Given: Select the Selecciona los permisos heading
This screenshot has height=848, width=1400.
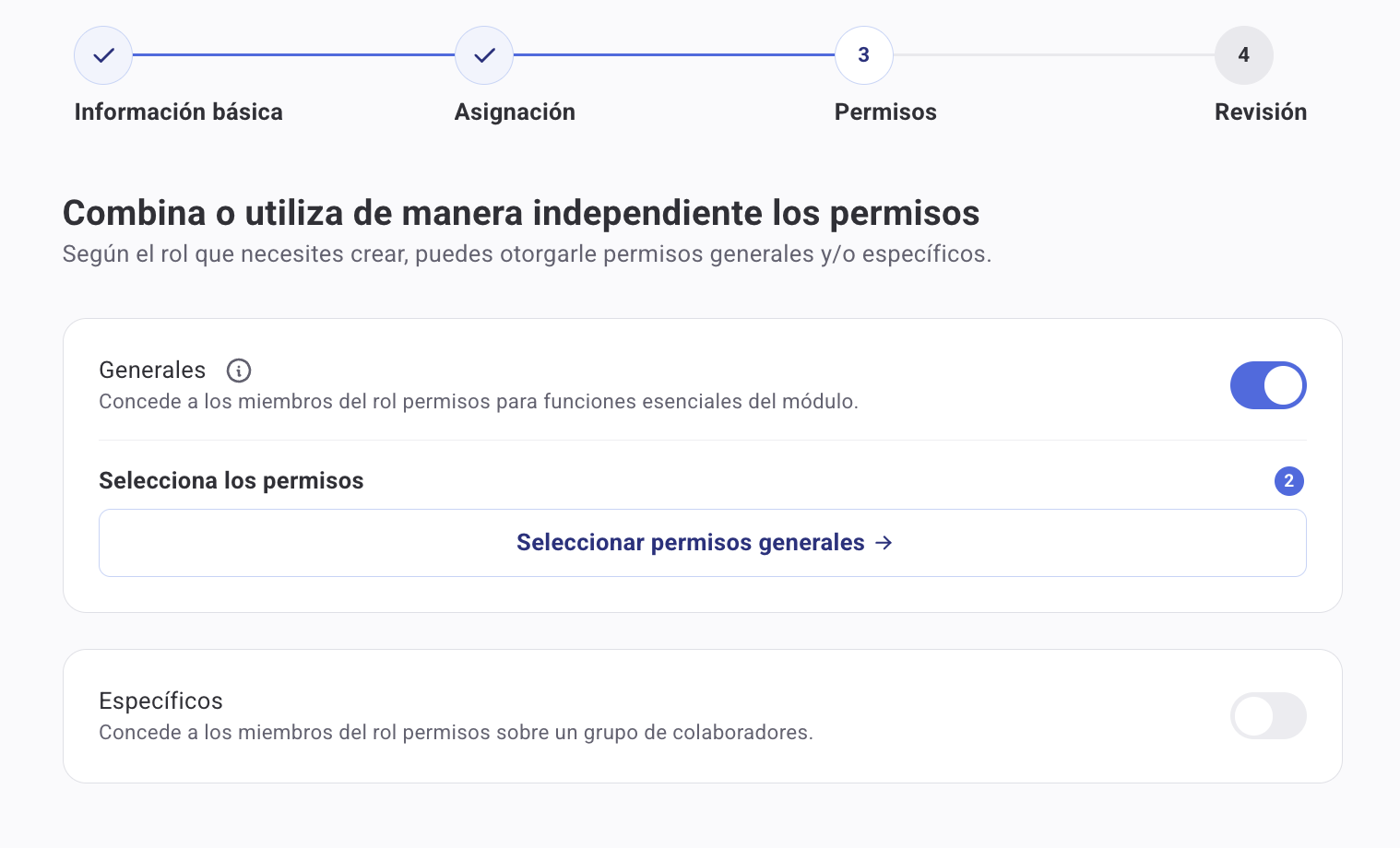Looking at the screenshot, I should (x=231, y=481).
